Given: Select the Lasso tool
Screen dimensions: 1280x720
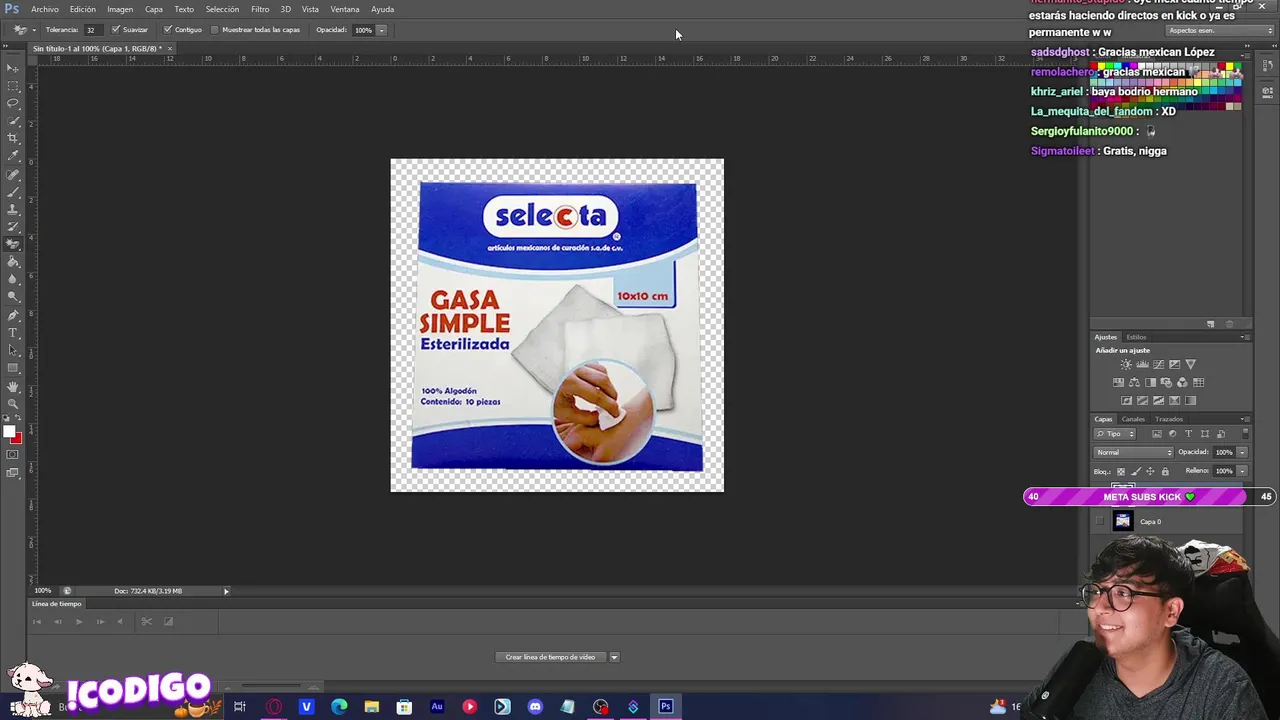Looking at the screenshot, I should [x=13, y=103].
